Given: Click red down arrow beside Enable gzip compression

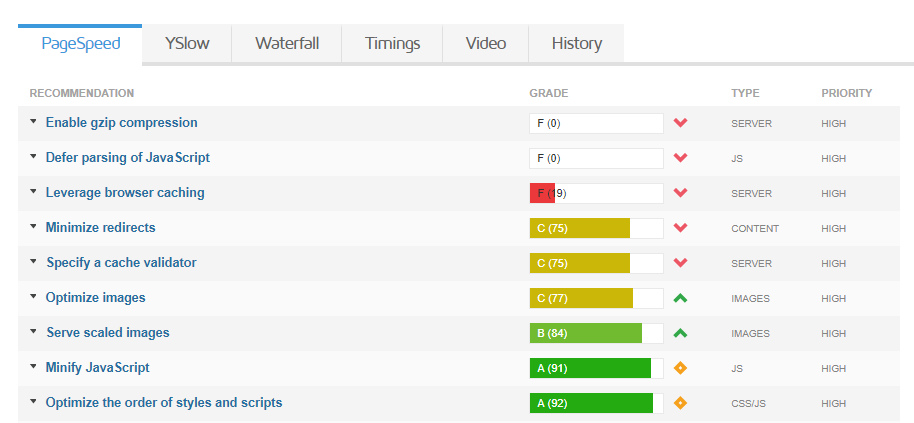Looking at the screenshot, I should click(x=680, y=123).
